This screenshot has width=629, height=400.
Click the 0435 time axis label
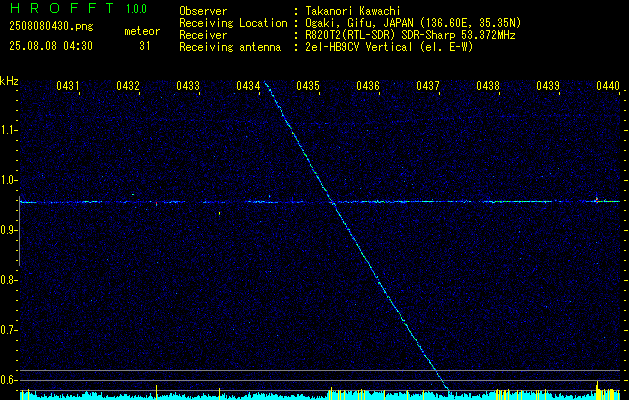click(x=308, y=85)
